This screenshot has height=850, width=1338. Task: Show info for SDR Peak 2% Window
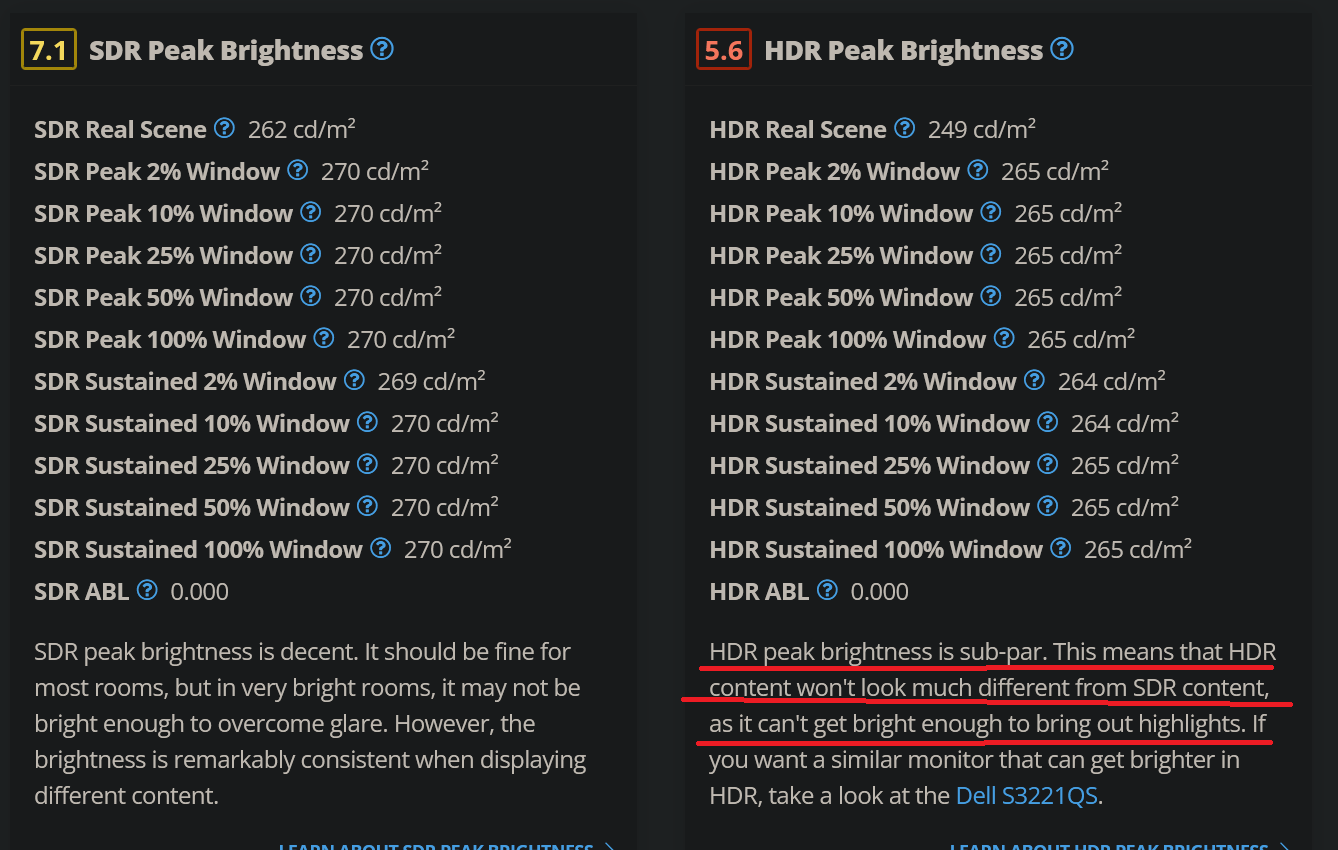[298, 170]
